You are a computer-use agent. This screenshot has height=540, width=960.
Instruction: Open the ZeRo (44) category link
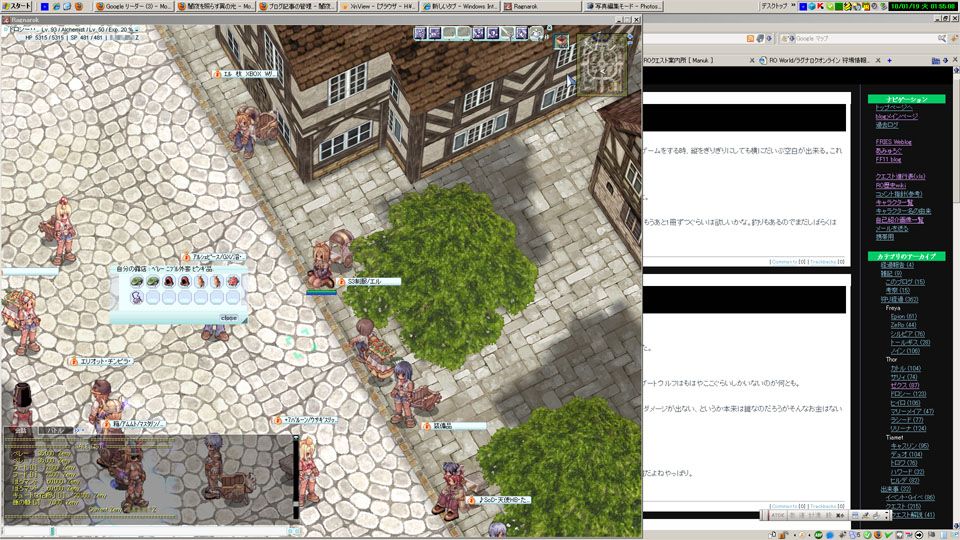[903, 324]
